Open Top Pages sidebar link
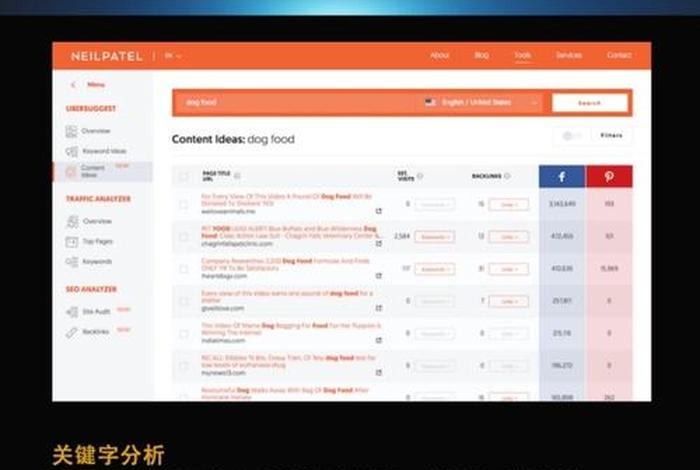700x470 pixels. [x=97, y=241]
